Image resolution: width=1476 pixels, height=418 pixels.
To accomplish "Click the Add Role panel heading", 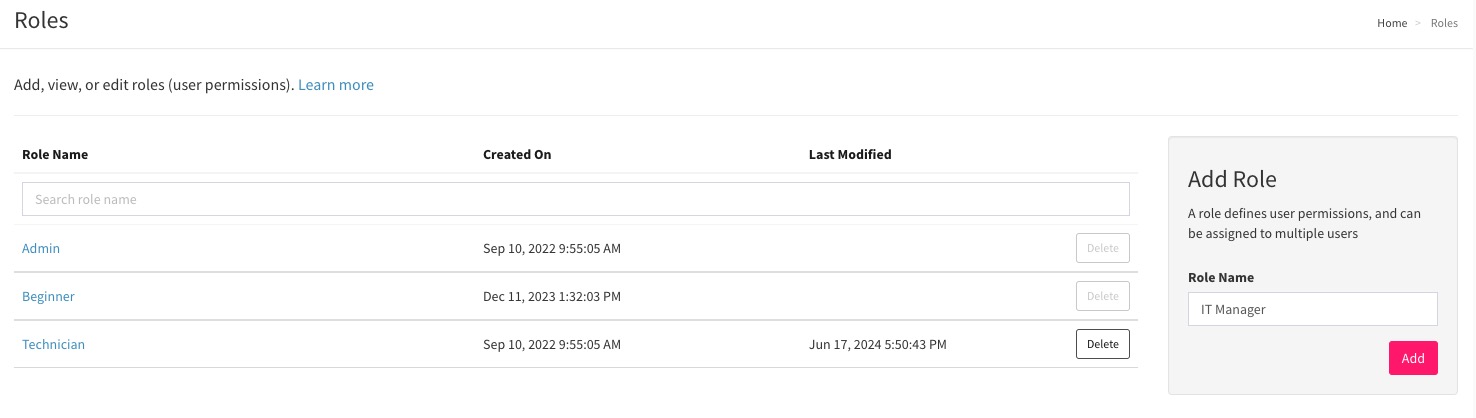I will (x=1232, y=180).
